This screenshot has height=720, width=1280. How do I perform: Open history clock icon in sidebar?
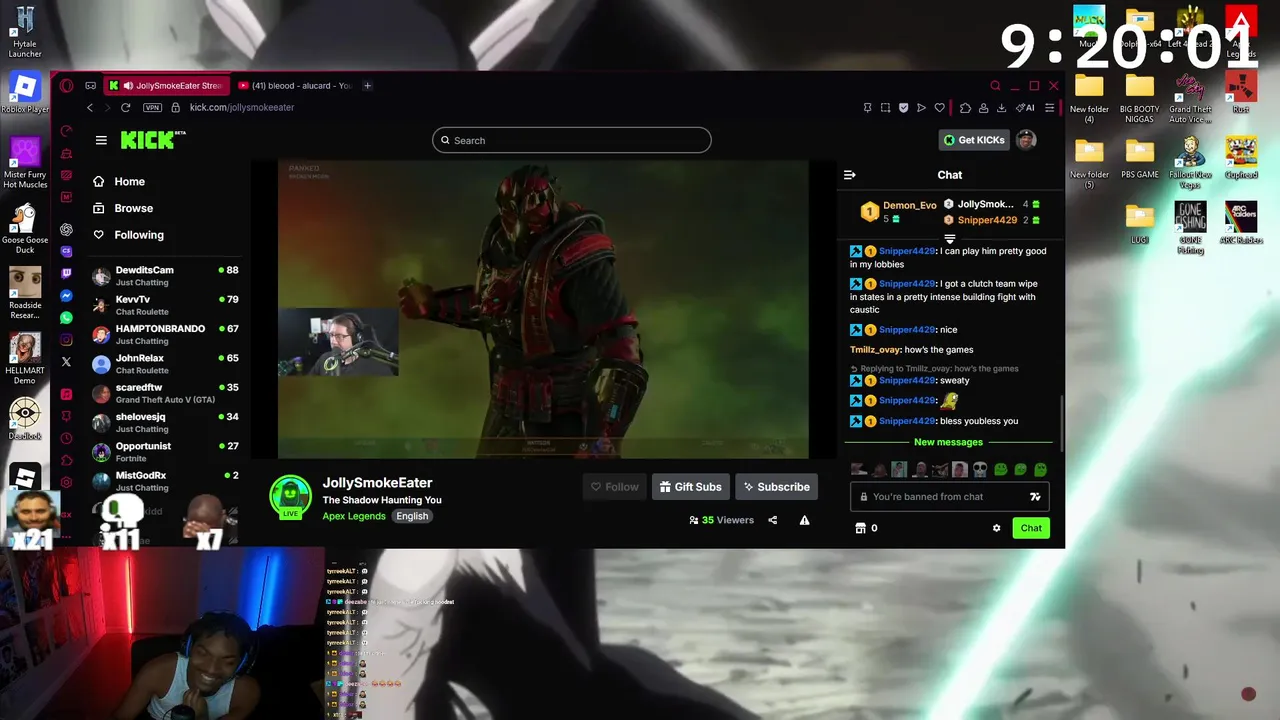point(66,438)
